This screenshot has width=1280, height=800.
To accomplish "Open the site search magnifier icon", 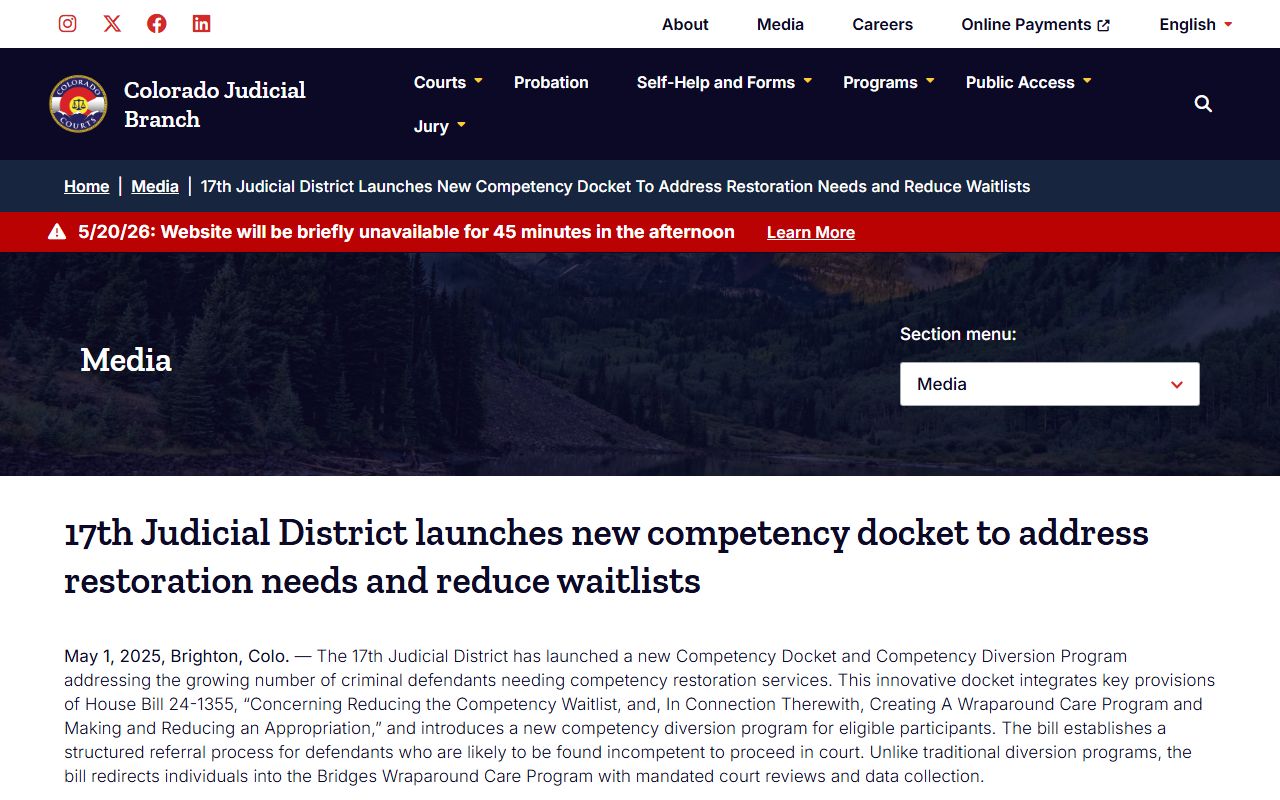I will (x=1203, y=104).
